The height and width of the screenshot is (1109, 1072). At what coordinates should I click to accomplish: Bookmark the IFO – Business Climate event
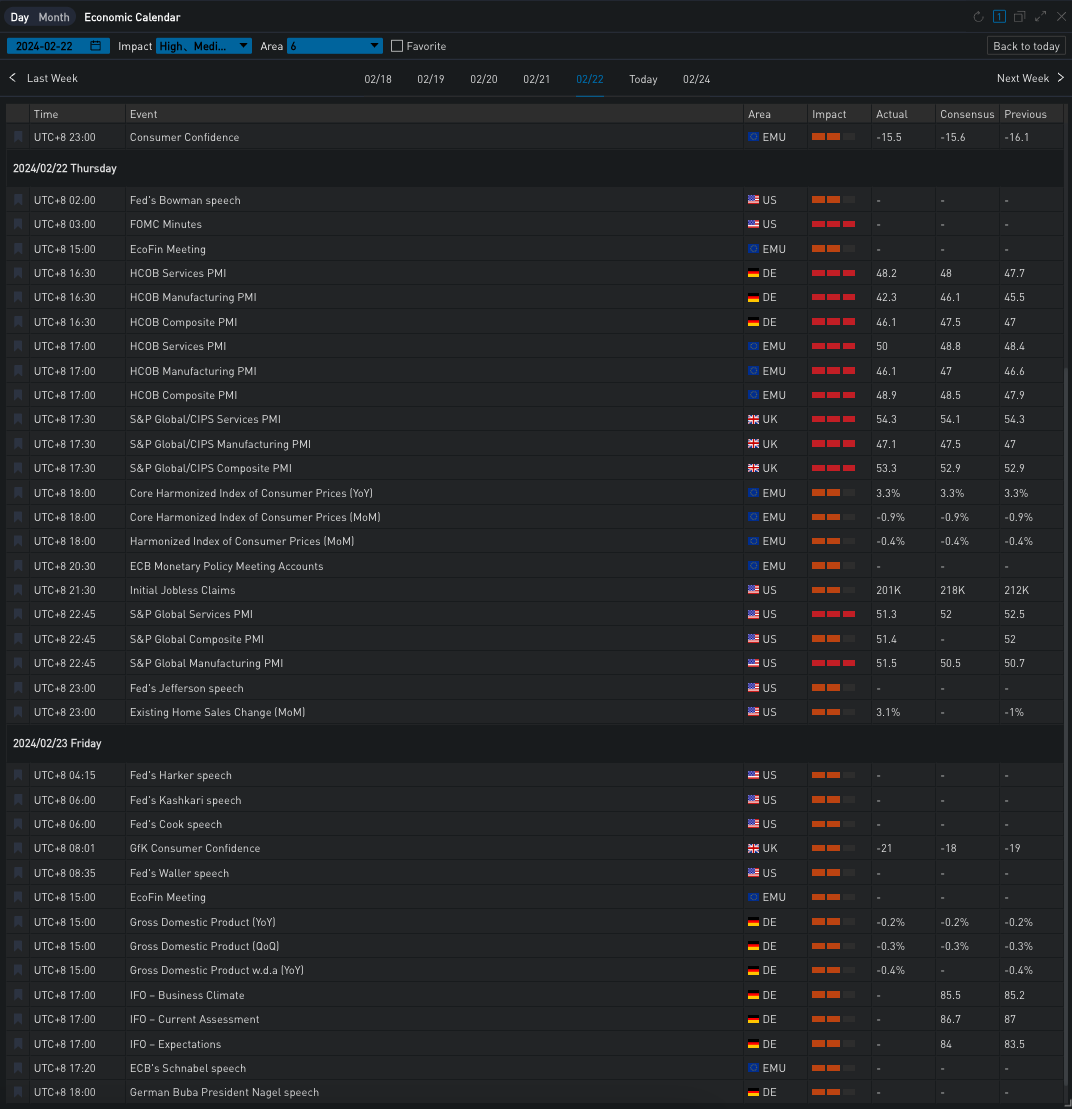point(18,996)
